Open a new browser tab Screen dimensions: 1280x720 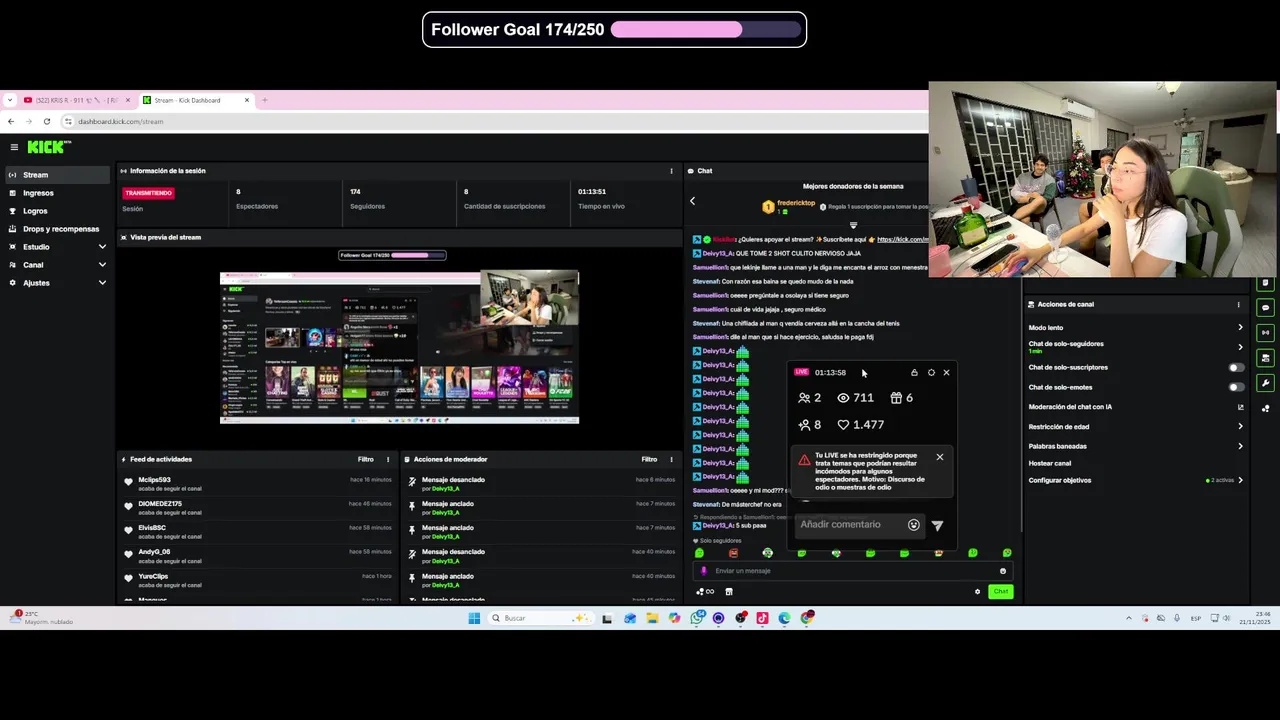(x=265, y=100)
